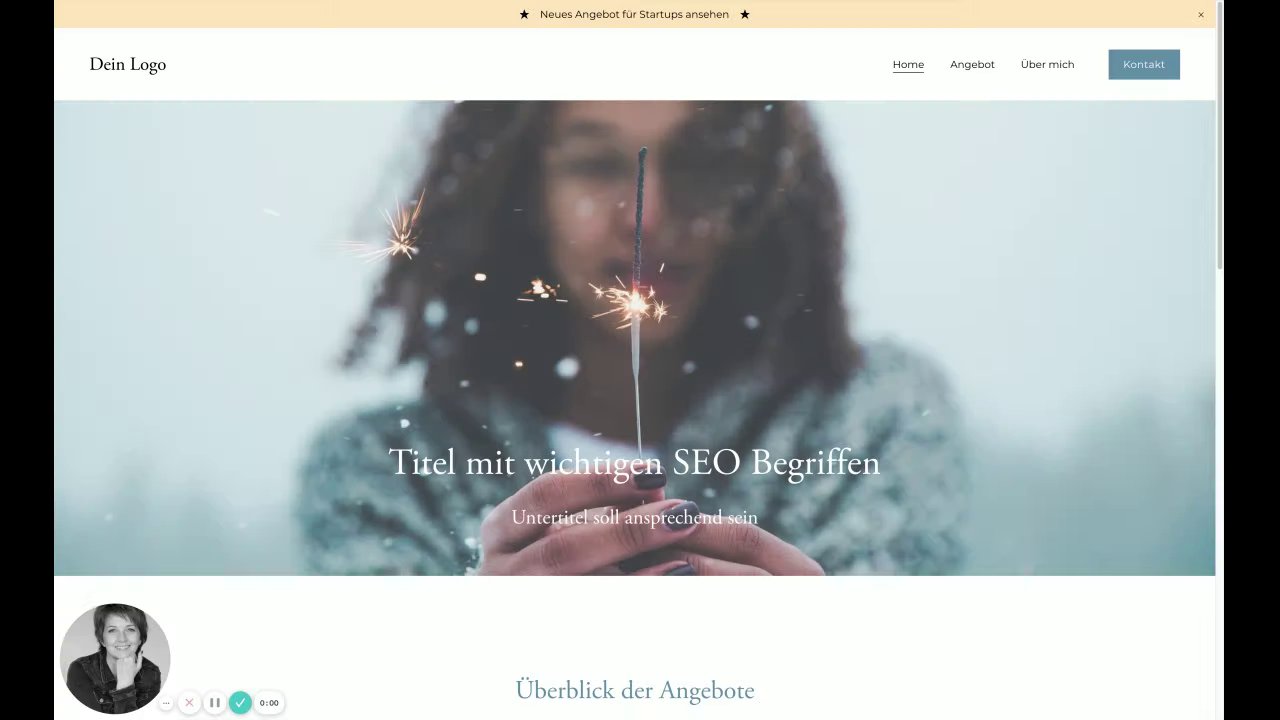This screenshot has width=1280, height=720.
Task: Click the circular webcam portrait bubble
Action: [115, 658]
